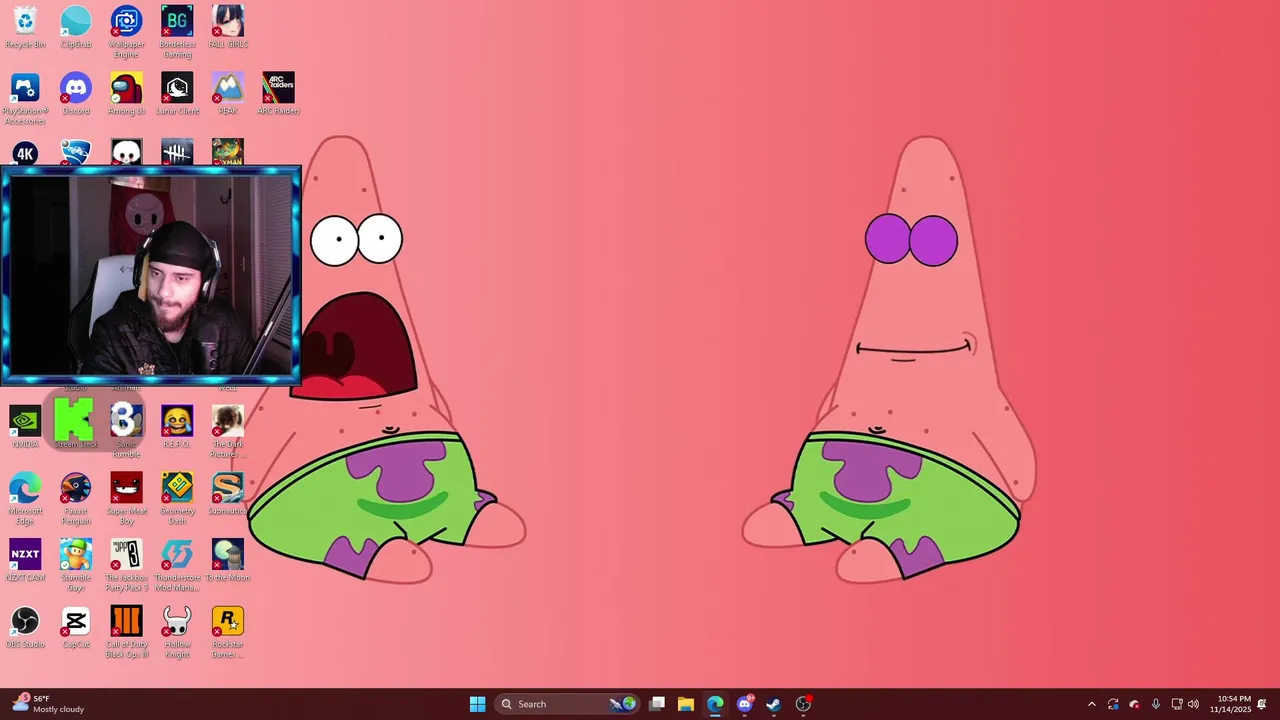Select the Subnautica desktop icon
The image size is (1280, 720).
tap(228, 494)
